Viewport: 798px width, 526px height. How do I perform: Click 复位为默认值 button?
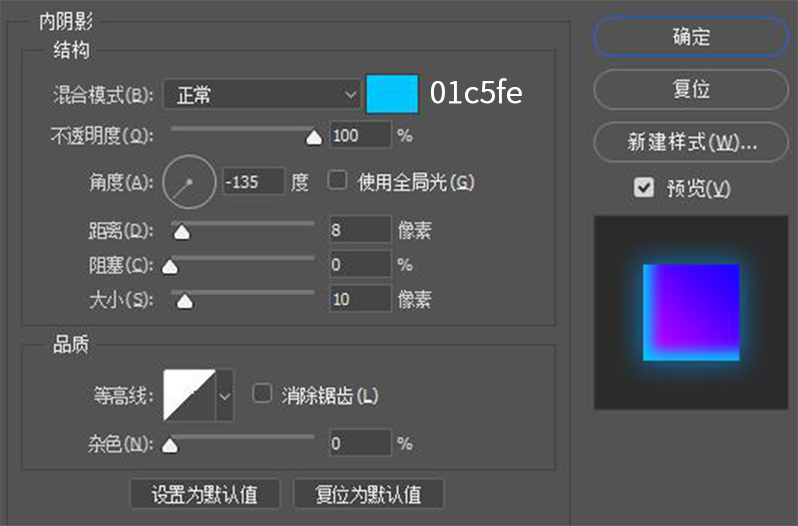click(x=368, y=494)
